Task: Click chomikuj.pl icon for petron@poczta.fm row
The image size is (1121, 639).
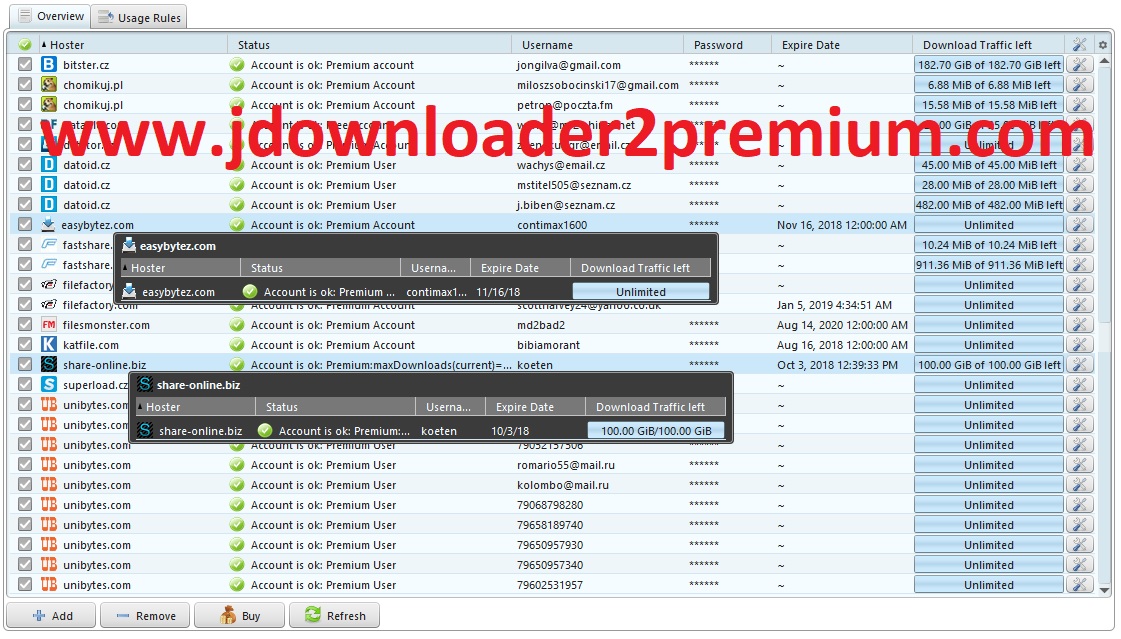Action: (49, 104)
